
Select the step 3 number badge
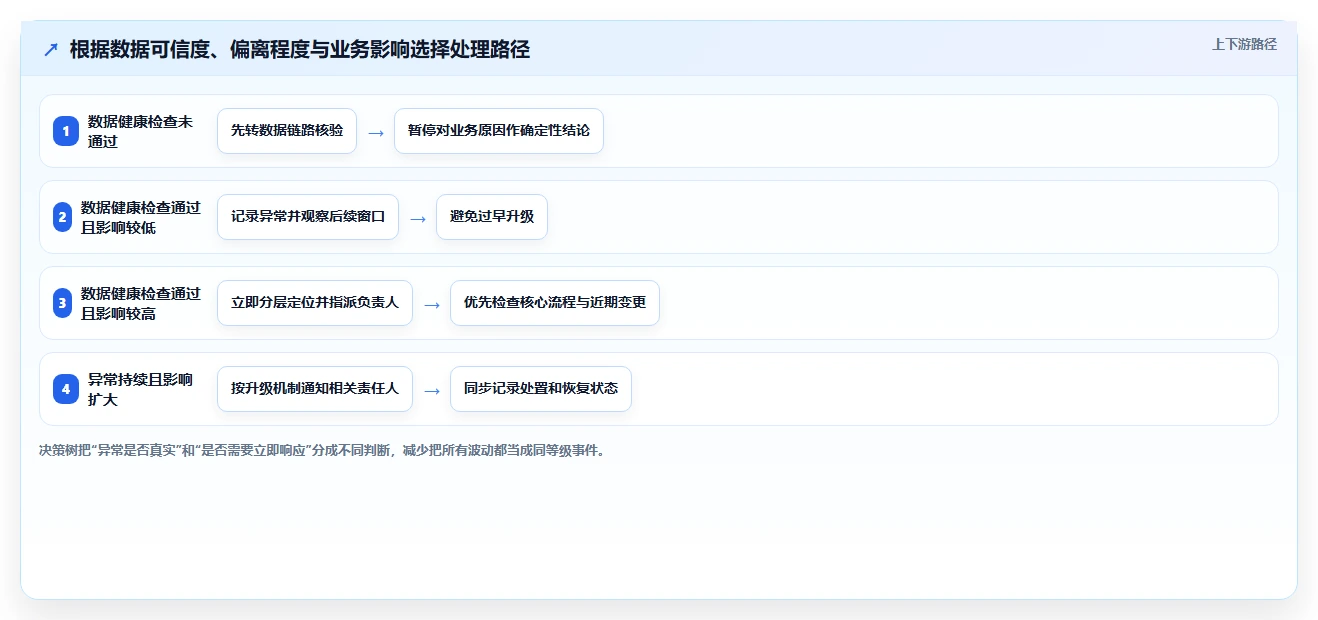[x=62, y=303]
